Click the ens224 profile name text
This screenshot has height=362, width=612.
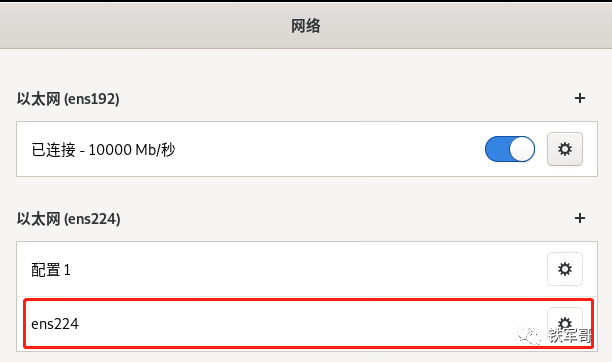55,324
